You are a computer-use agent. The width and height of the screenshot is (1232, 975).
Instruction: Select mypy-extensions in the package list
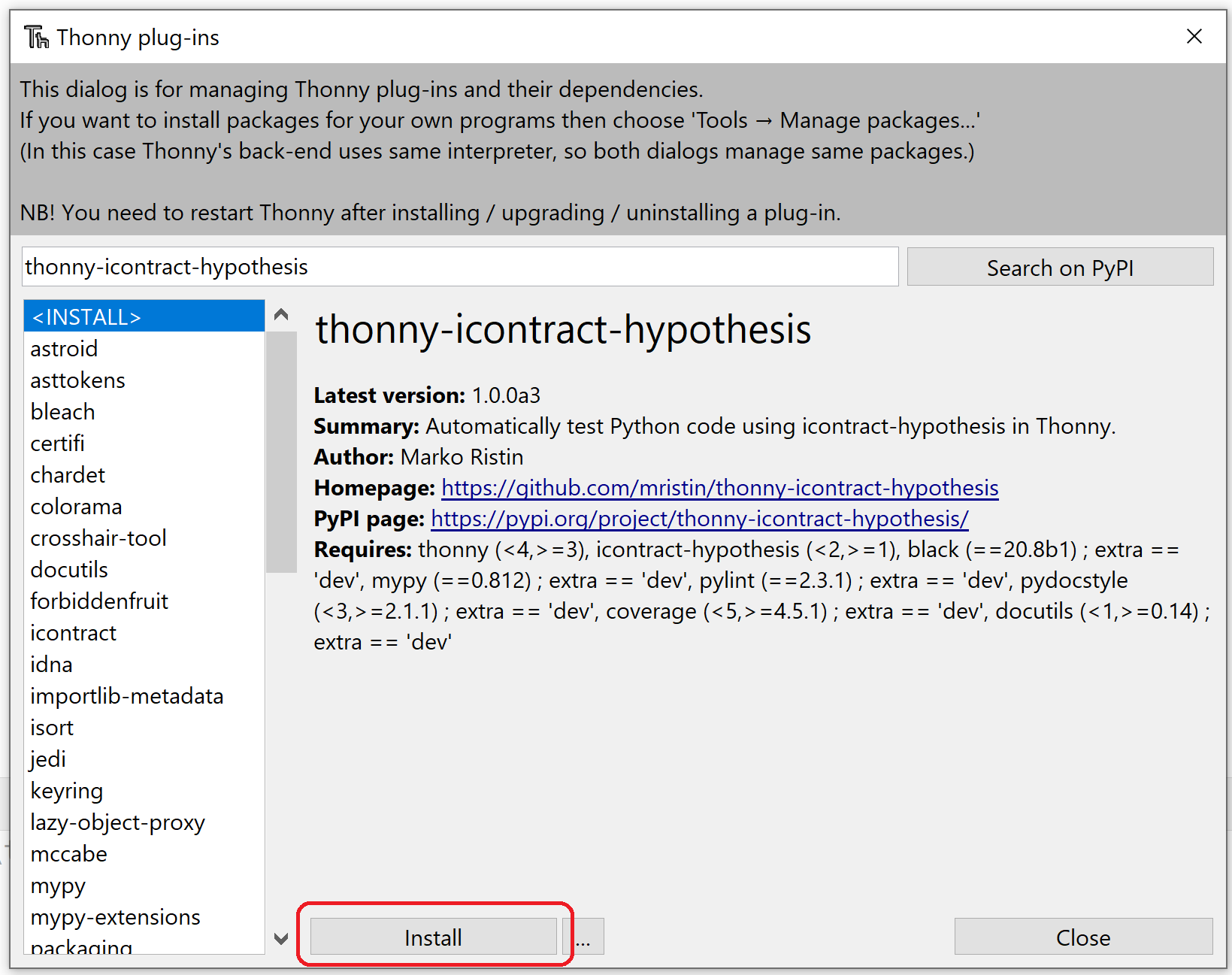click(x=144, y=916)
